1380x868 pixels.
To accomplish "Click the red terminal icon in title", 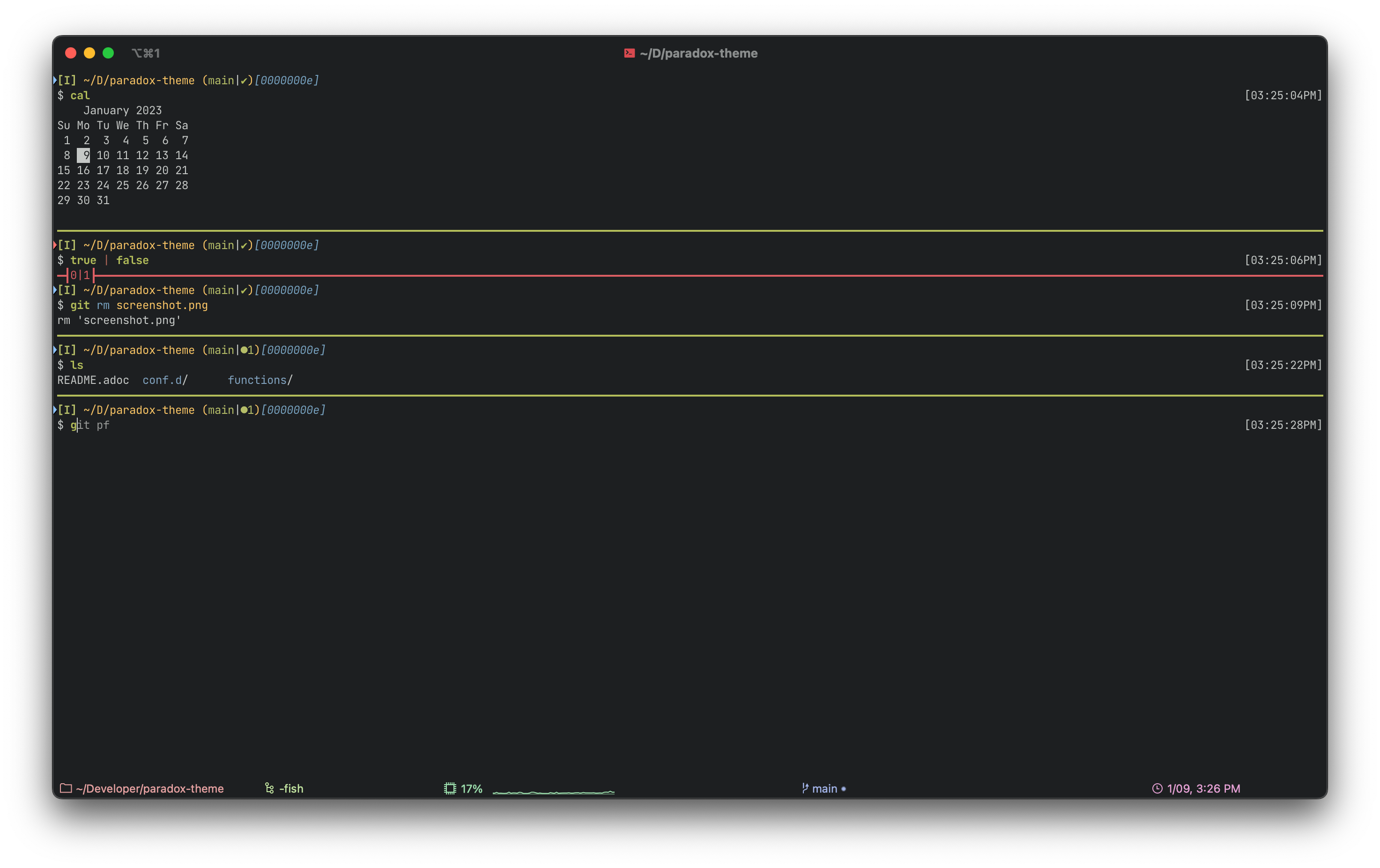I will [629, 53].
